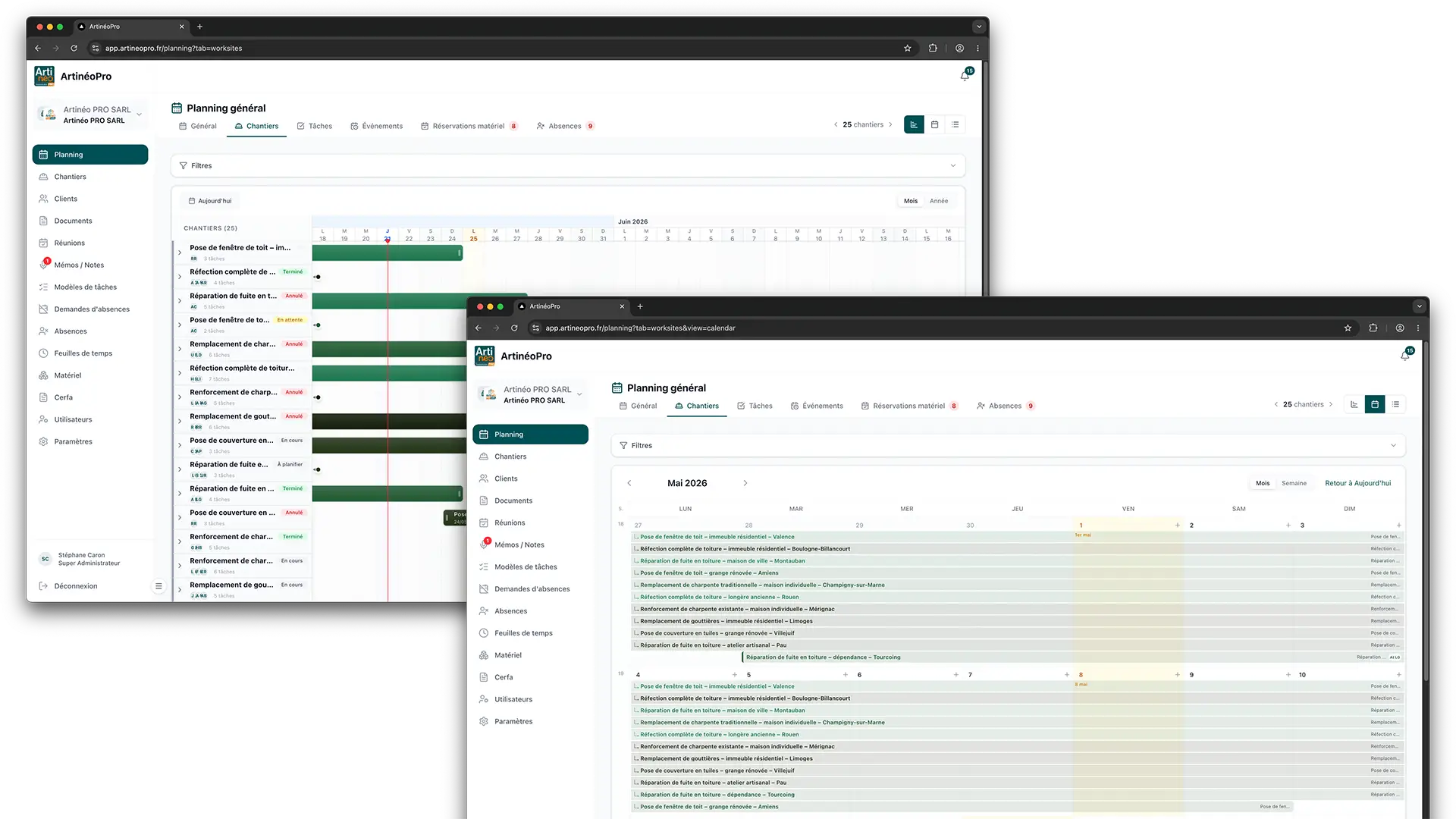The width and height of the screenshot is (1456, 819).
Task: Select Semaine view toggle in front calendar
Action: point(1294,483)
